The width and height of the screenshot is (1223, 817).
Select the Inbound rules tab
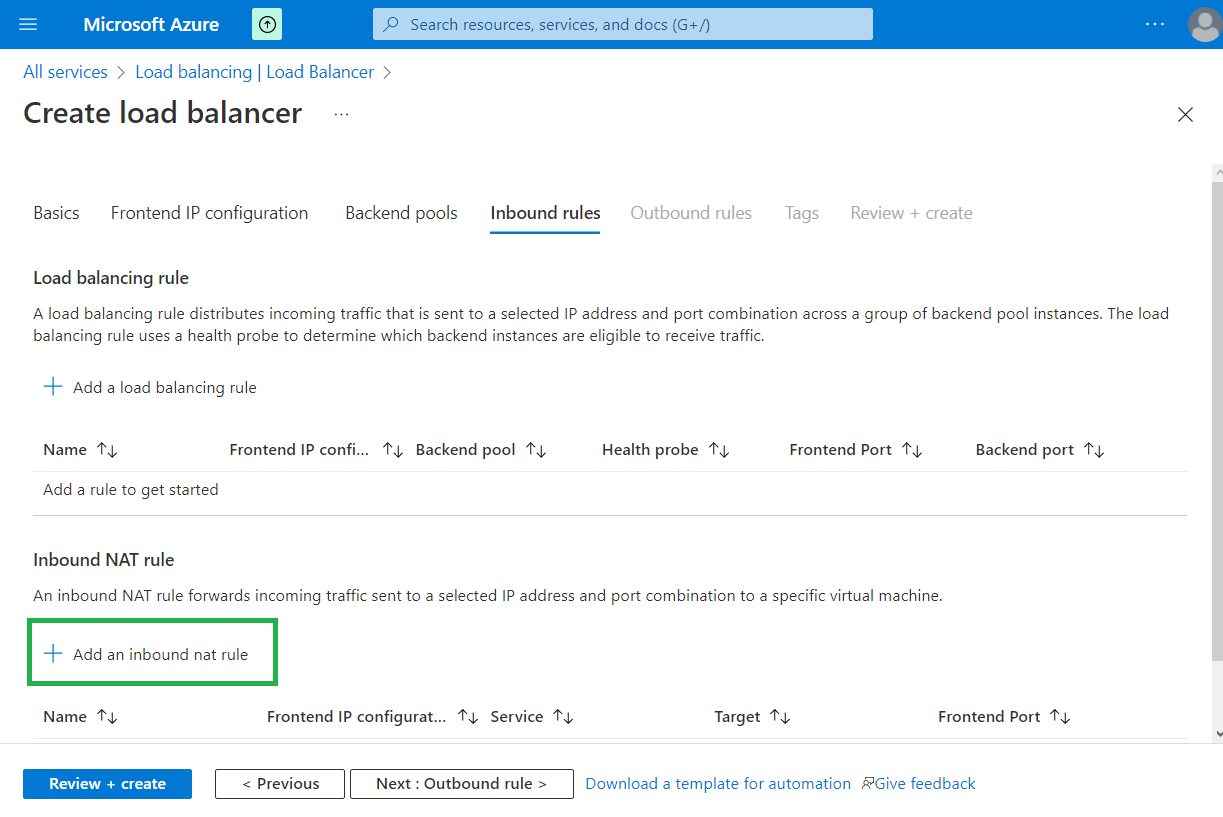point(545,213)
